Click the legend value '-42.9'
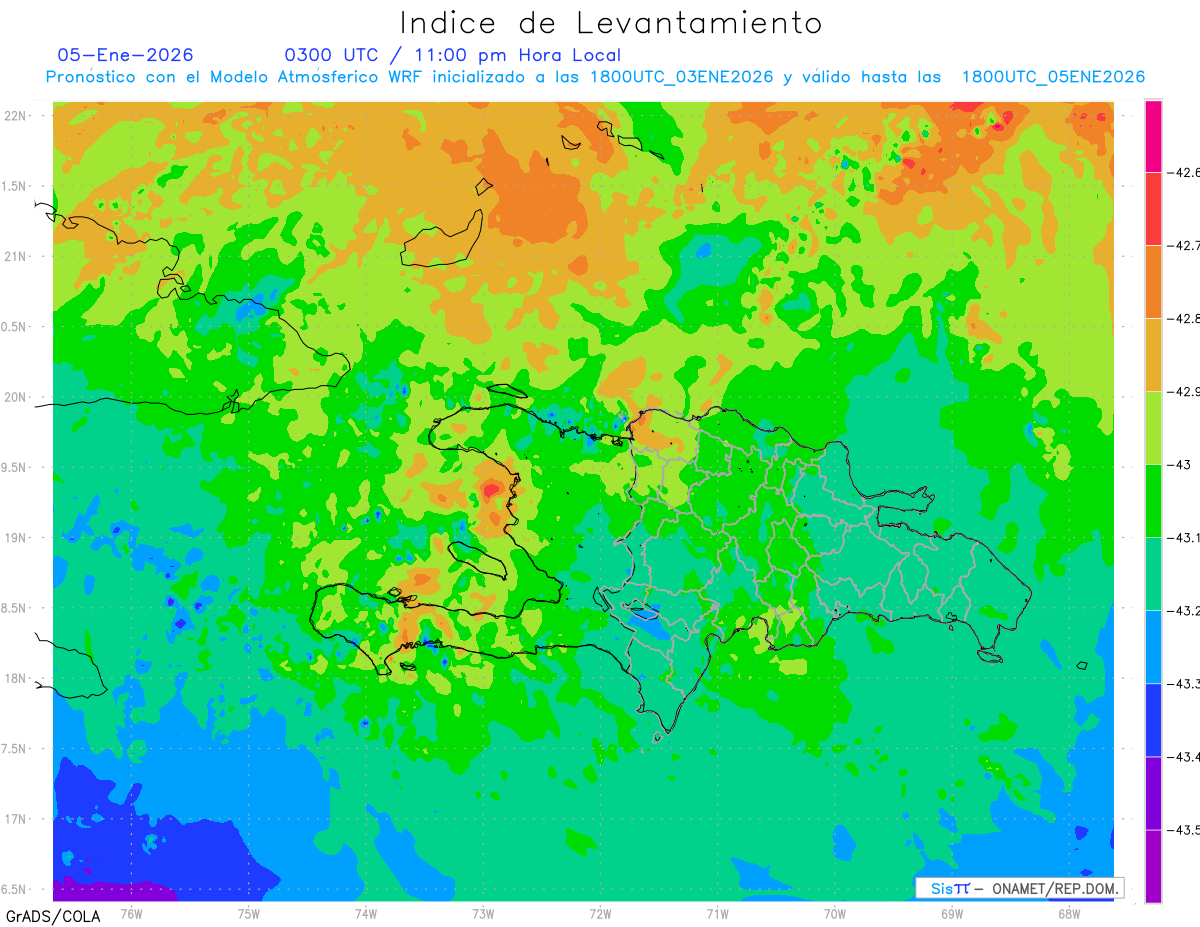 click(1185, 392)
